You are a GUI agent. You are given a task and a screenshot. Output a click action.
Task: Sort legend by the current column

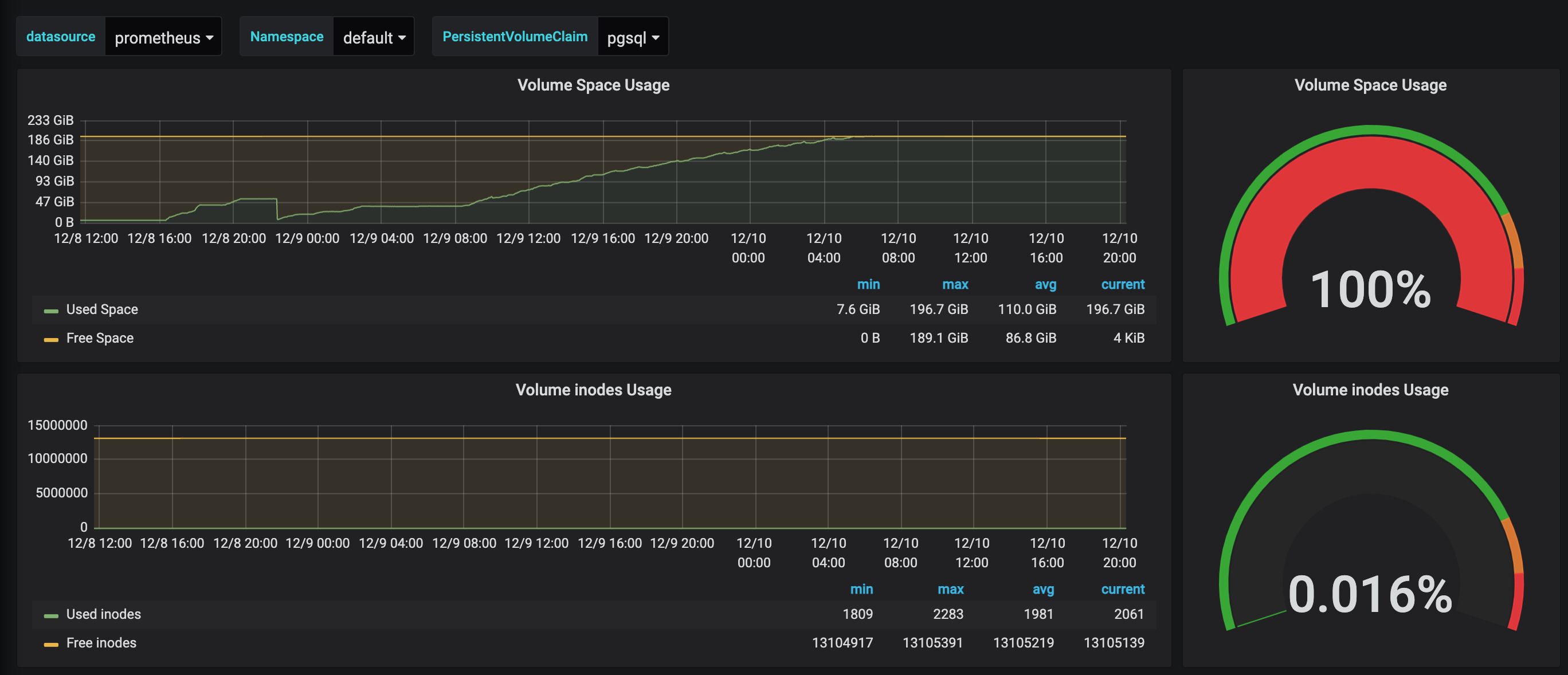point(1123,284)
